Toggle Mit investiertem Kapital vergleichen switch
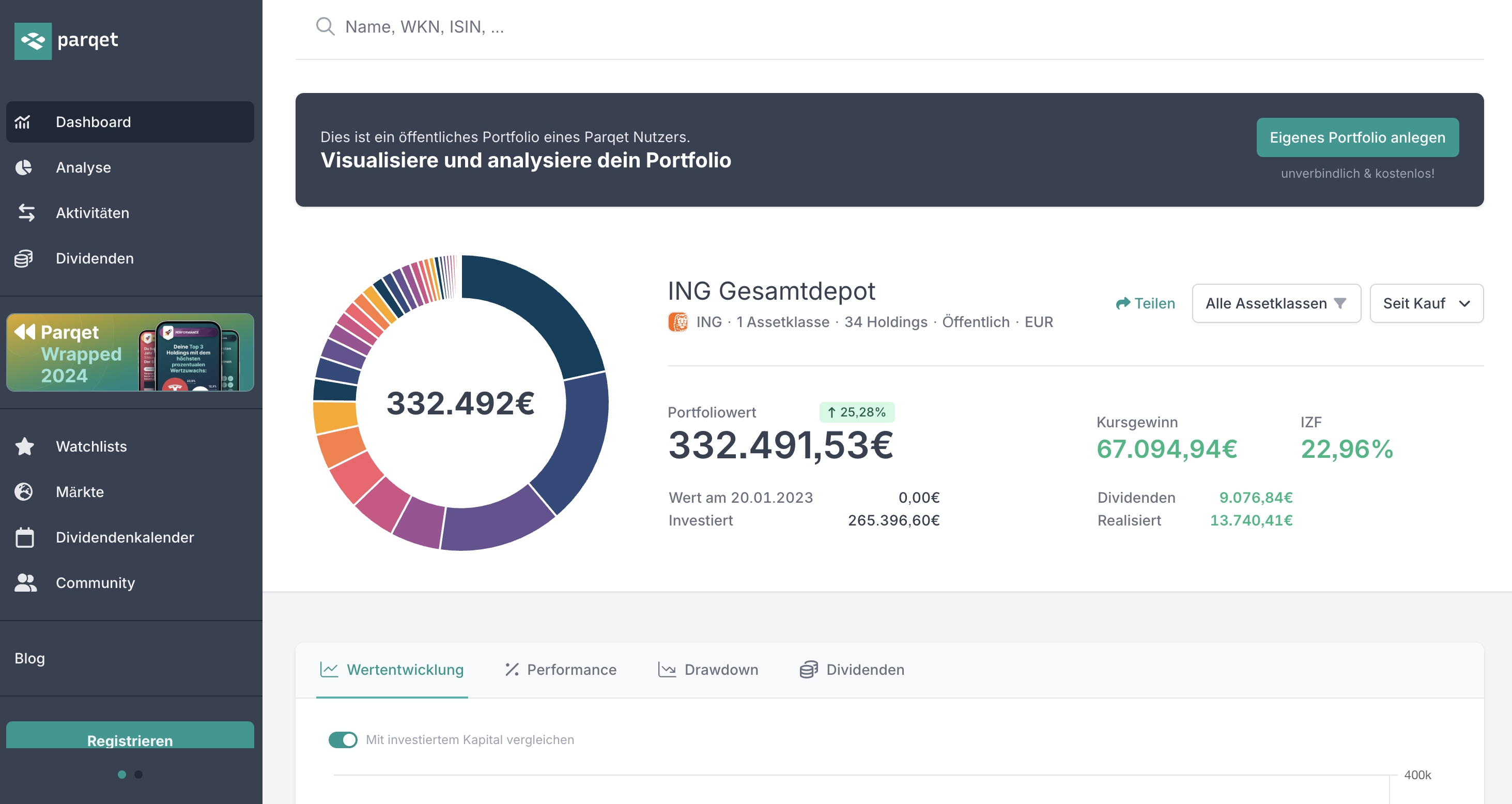Viewport: 1512px width, 804px height. [343, 739]
